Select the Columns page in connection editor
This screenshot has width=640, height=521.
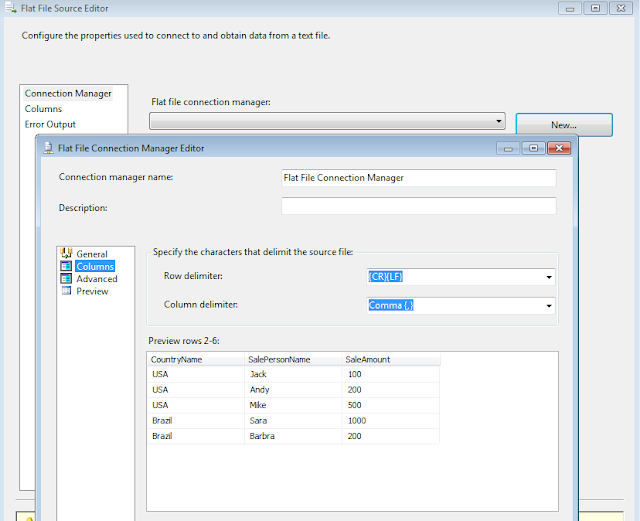95,266
